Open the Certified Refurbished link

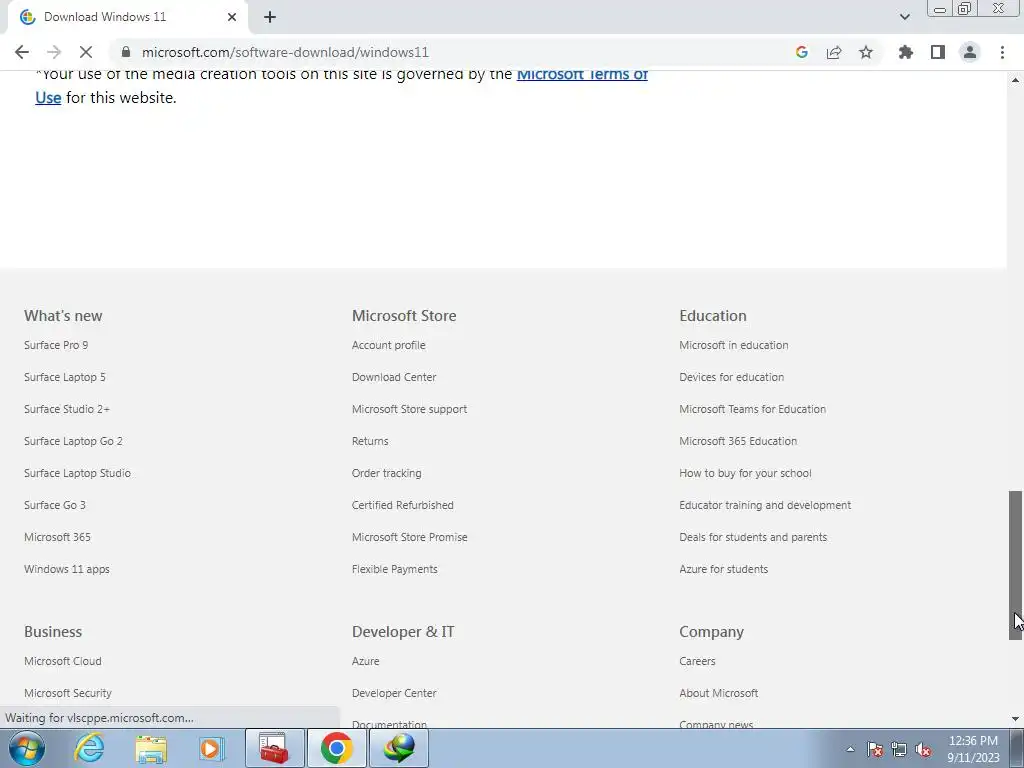(403, 505)
